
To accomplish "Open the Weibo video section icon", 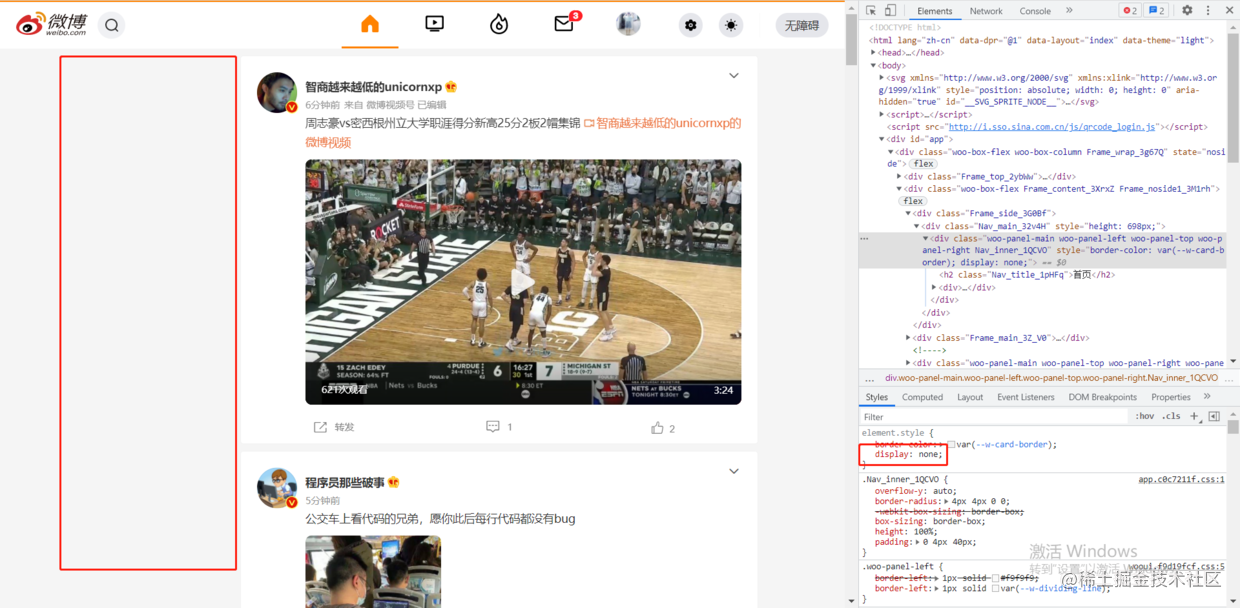I will [x=434, y=24].
